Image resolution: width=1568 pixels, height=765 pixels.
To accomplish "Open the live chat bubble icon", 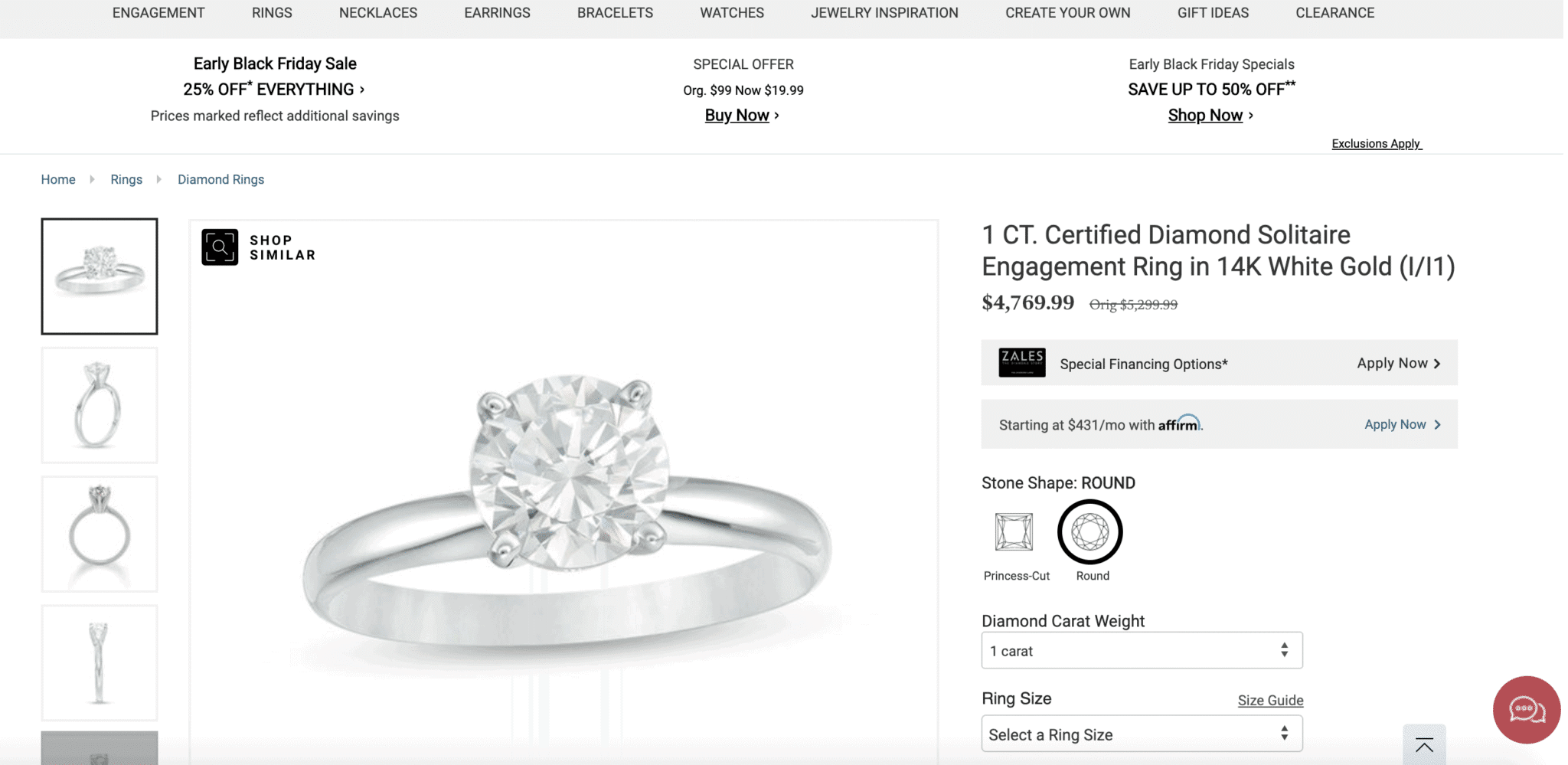I will pyautogui.click(x=1526, y=710).
